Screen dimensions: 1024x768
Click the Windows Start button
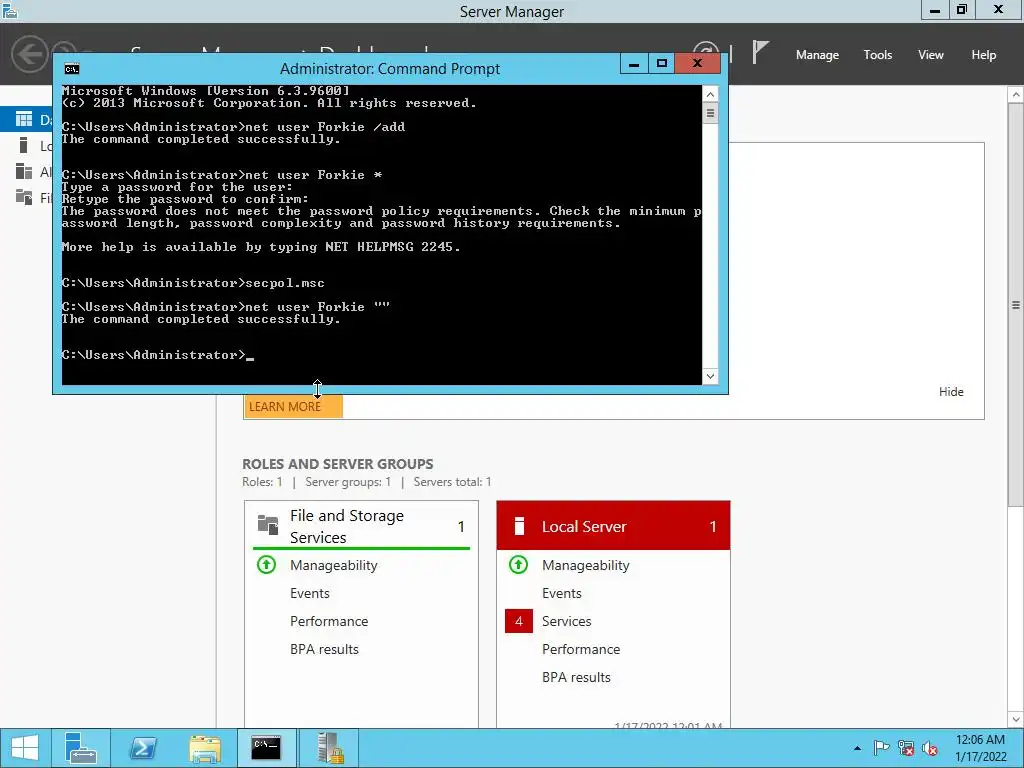[25, 748]
